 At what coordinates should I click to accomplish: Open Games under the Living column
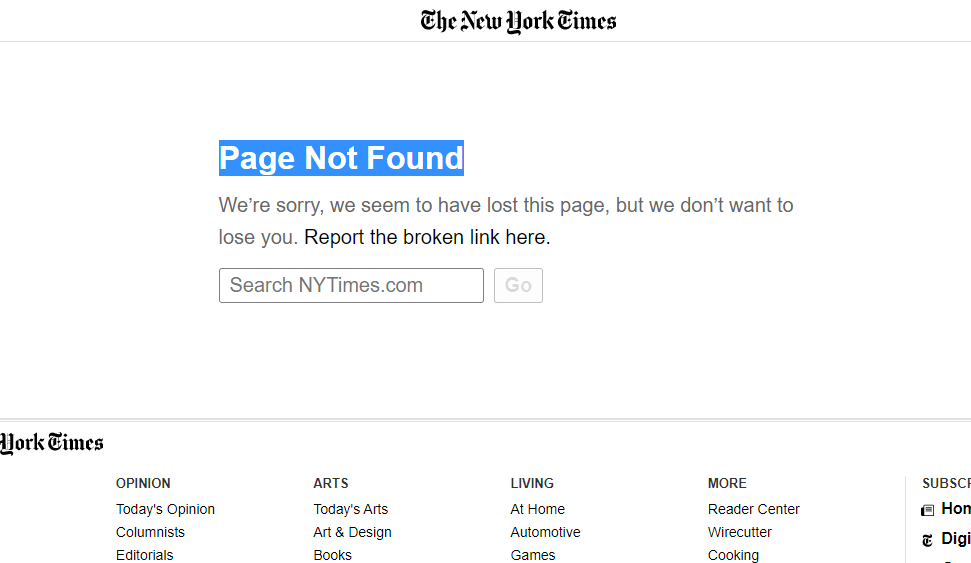[532, 555]
